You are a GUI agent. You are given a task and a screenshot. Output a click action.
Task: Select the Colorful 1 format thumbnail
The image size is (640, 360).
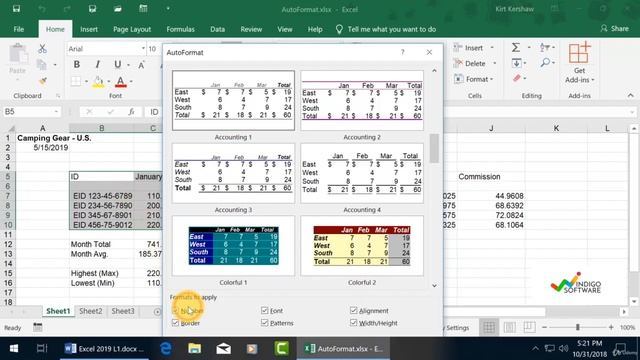(233, 246)
